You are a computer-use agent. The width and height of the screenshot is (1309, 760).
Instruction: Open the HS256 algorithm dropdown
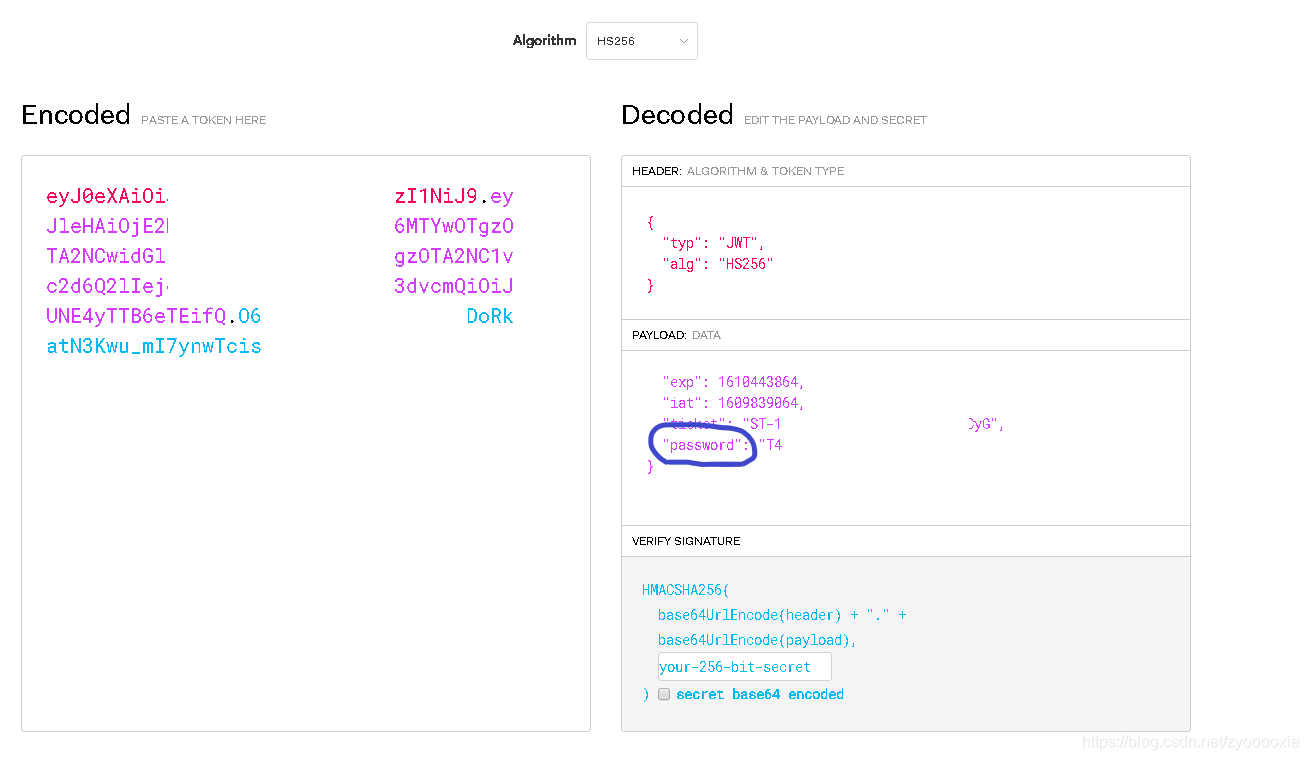point(641,41)
